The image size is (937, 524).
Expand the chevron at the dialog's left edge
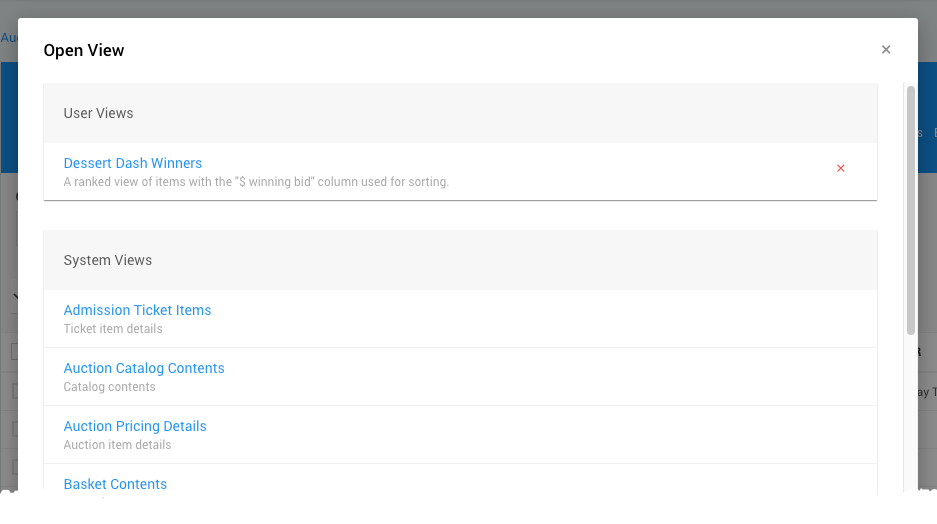point(17,296)
